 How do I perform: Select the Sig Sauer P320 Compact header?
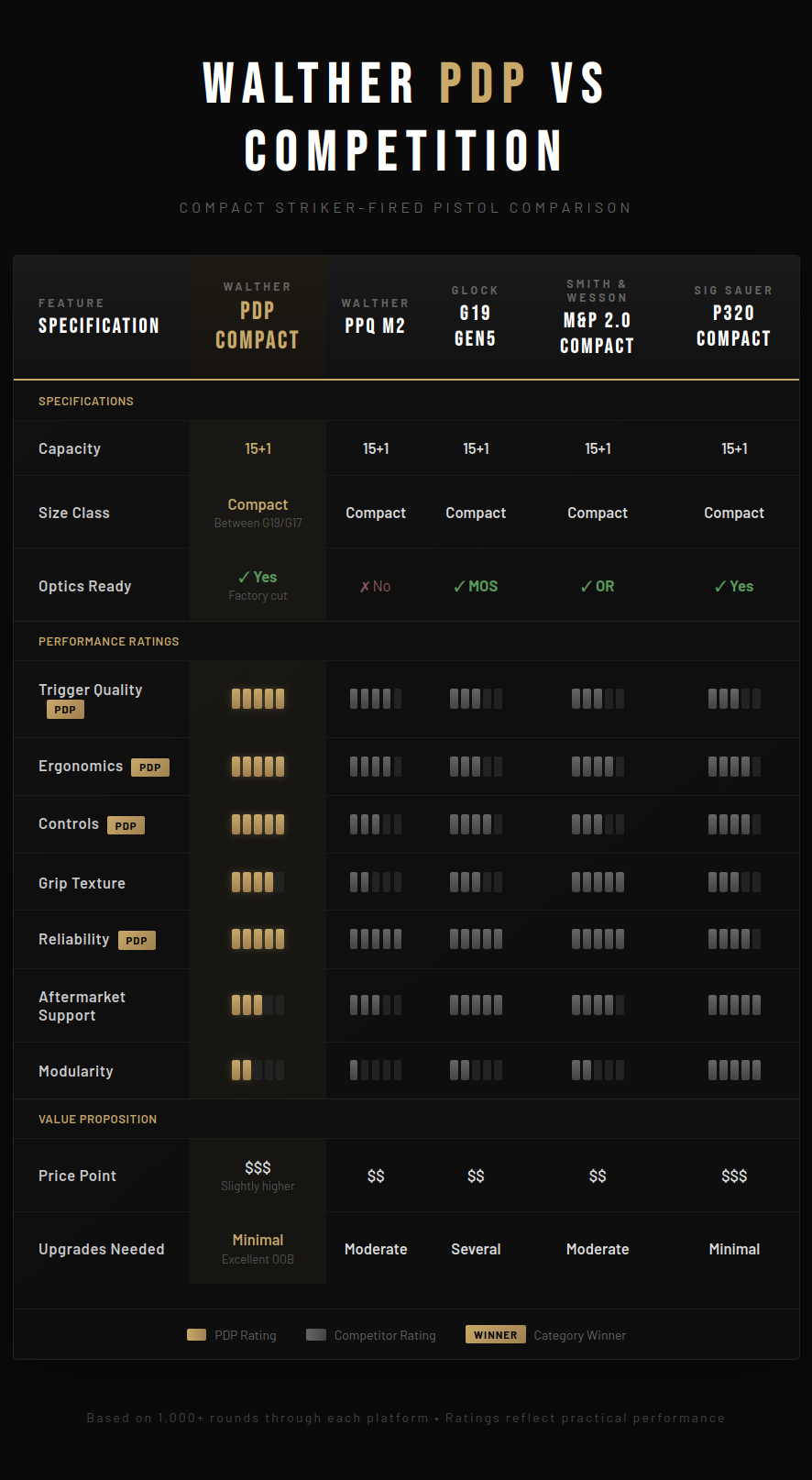pyautogui.click(x=733, y=316)
